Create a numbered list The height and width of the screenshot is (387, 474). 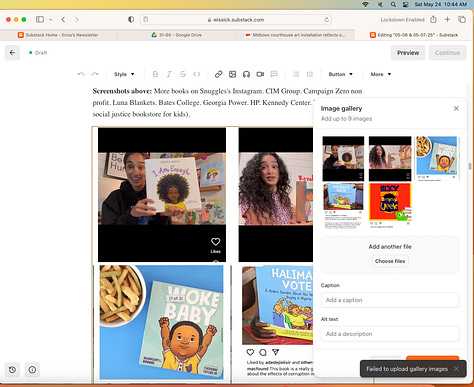310,74
